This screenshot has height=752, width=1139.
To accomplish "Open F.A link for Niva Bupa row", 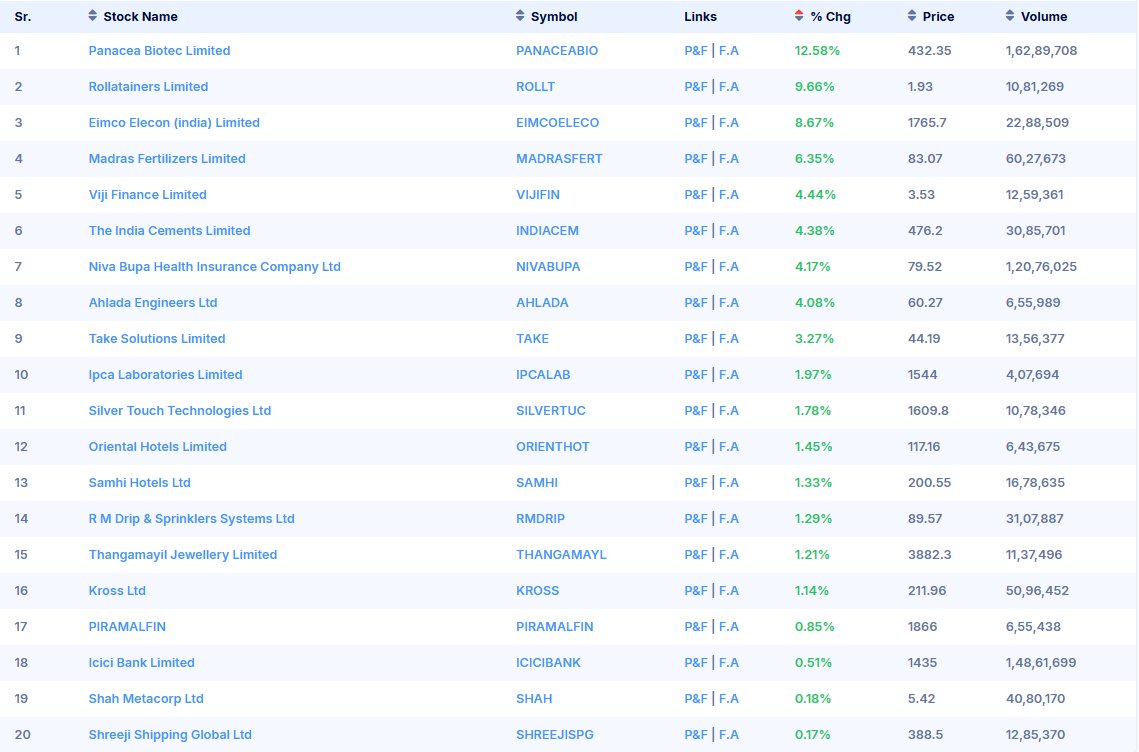I will [729, 267].
